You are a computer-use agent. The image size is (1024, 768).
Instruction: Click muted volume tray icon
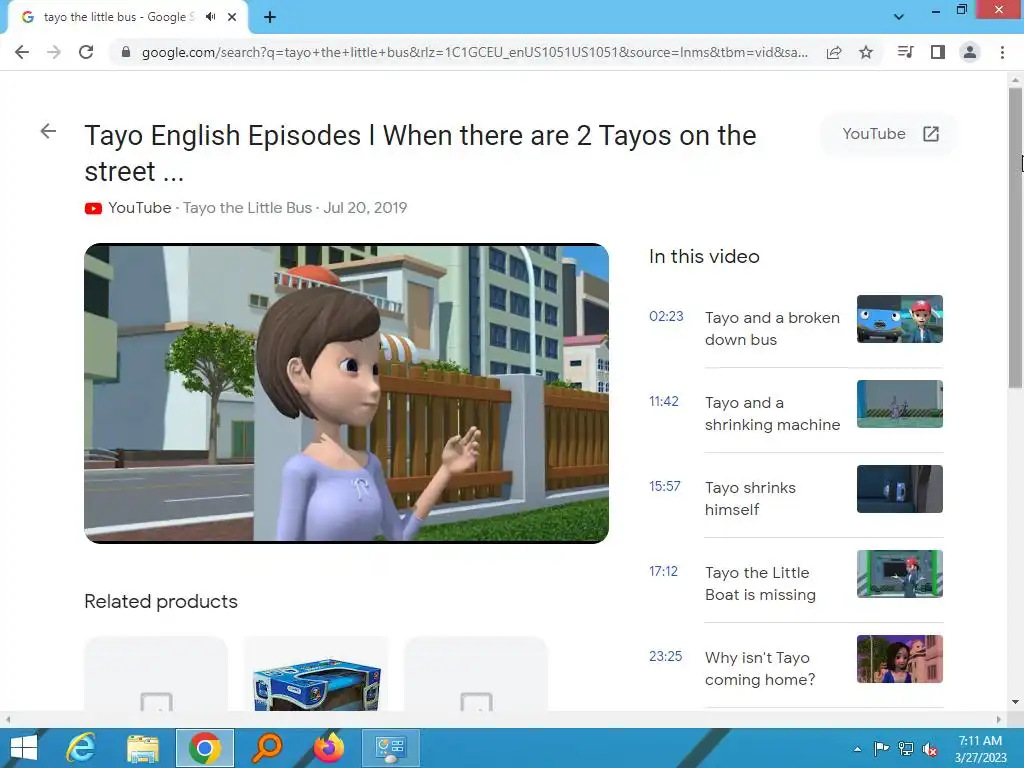pos(930,749)
